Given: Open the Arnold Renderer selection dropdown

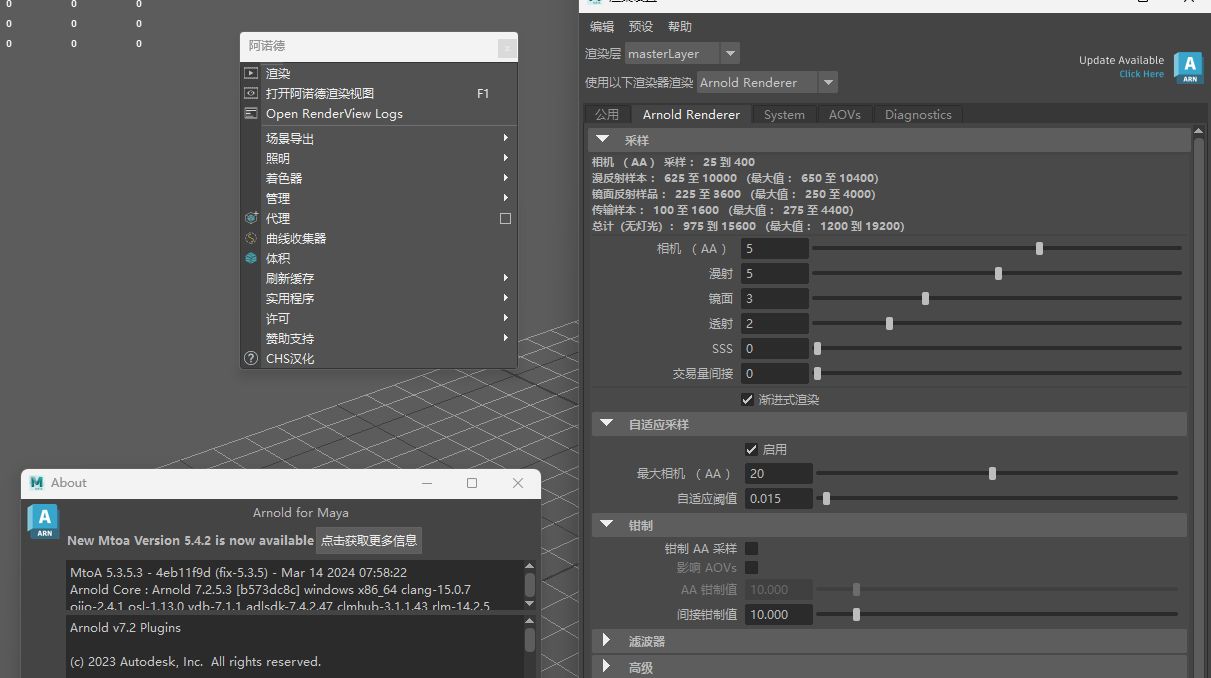Looking at the screenshot, I should (828, 82).
